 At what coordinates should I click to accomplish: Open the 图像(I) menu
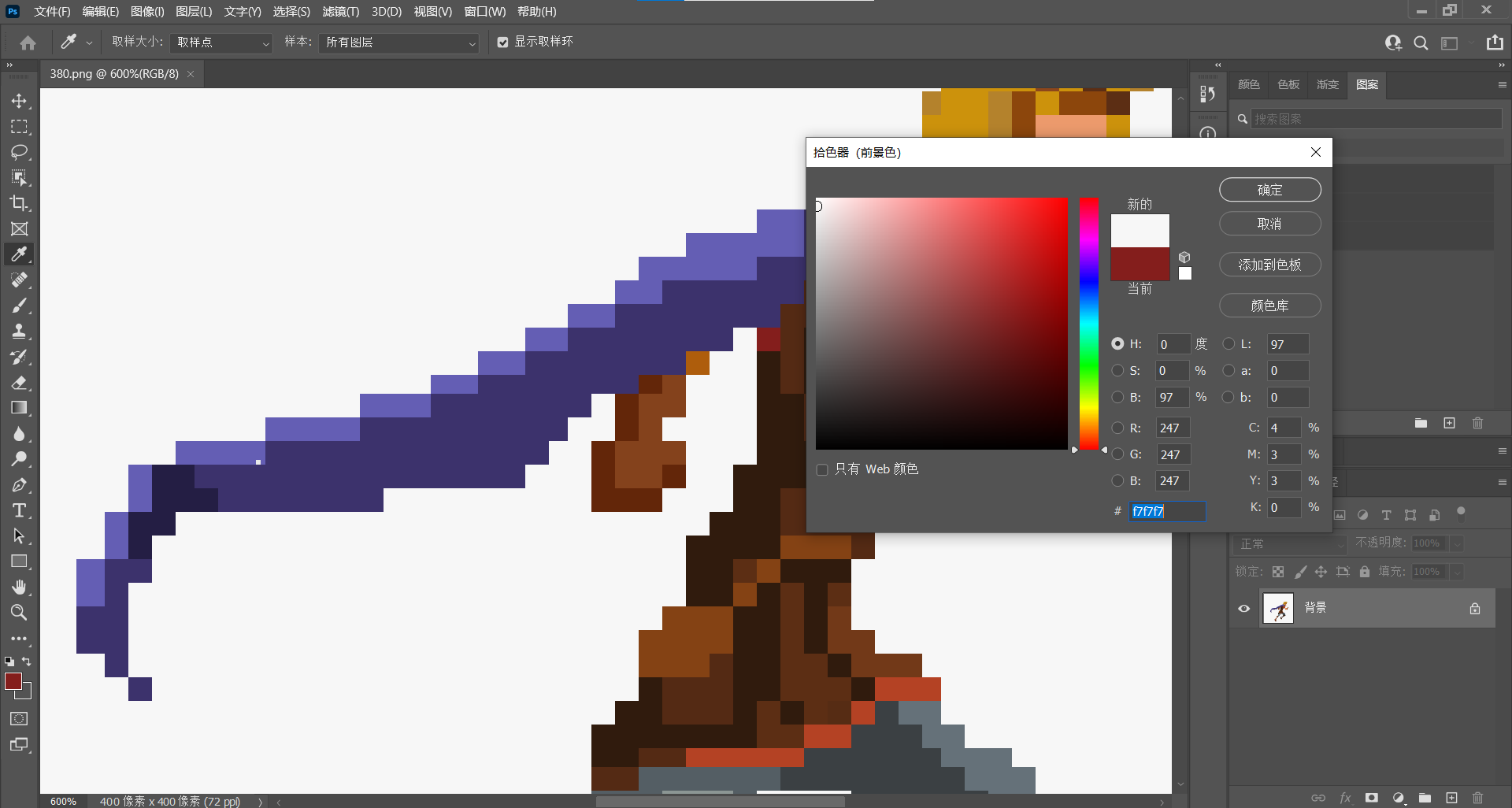[x=147, y=12]
